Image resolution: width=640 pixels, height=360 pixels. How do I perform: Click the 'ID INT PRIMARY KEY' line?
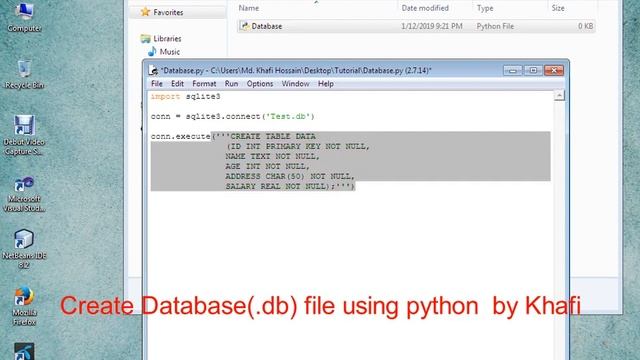[x=298, y=146]
